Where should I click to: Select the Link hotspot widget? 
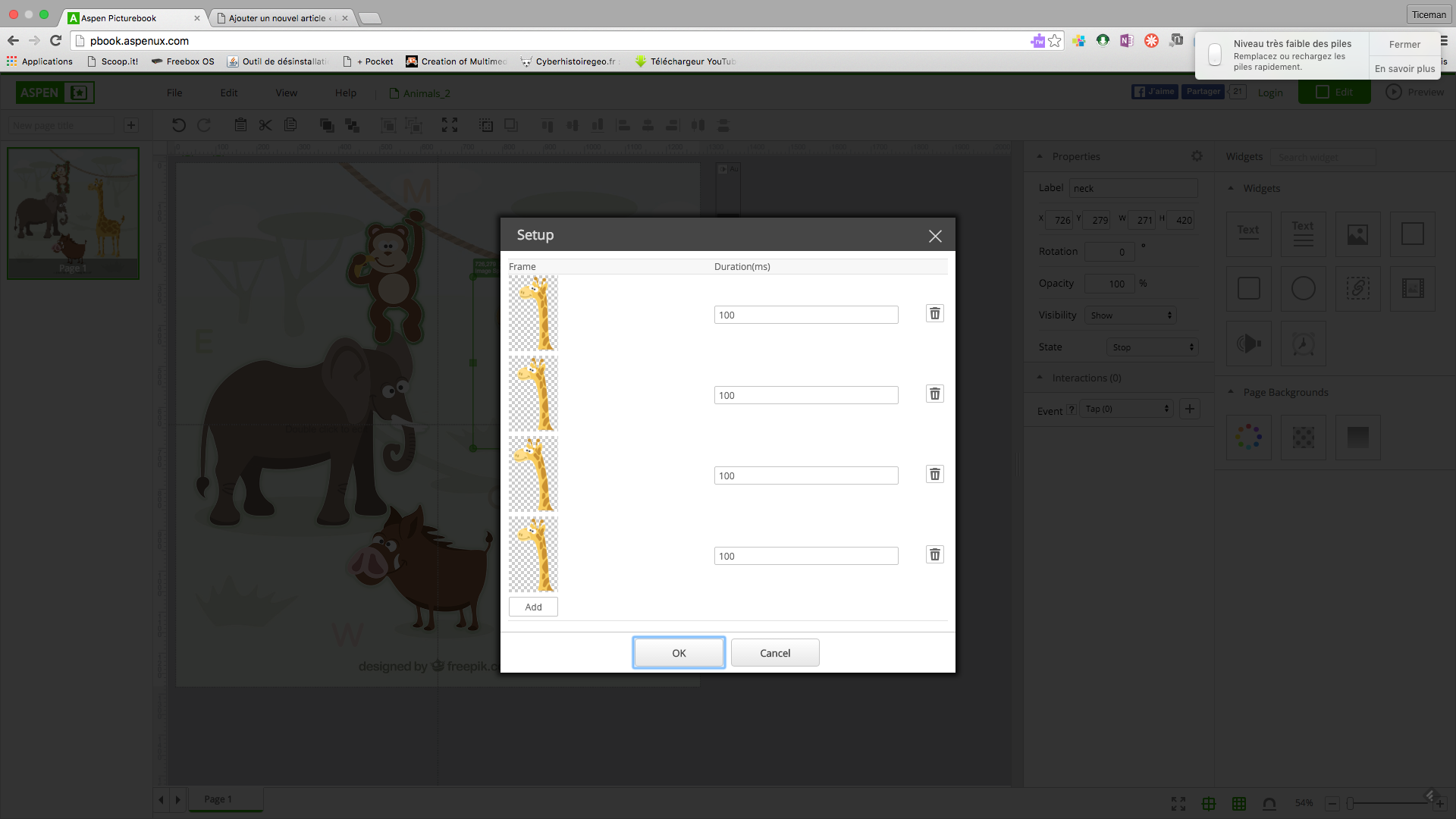1357,288
